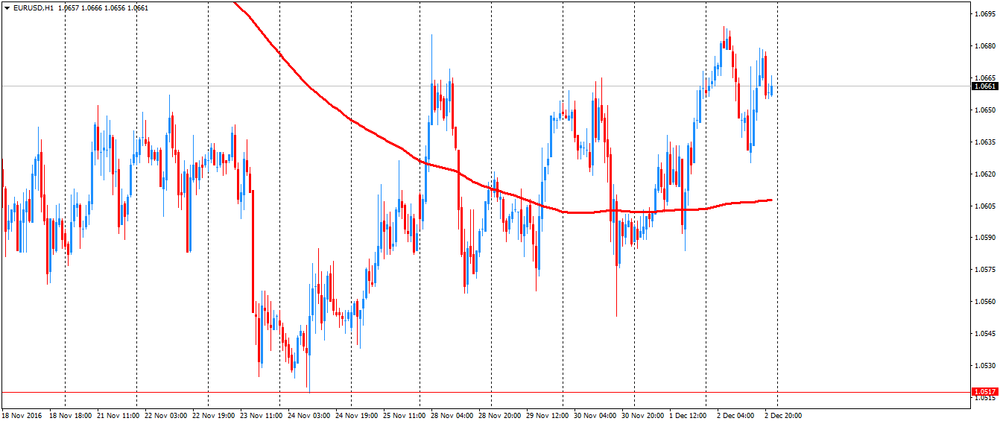Click the 1.0635 price axis label
The height and width of the screenshot is (424, 1000).
984,142
